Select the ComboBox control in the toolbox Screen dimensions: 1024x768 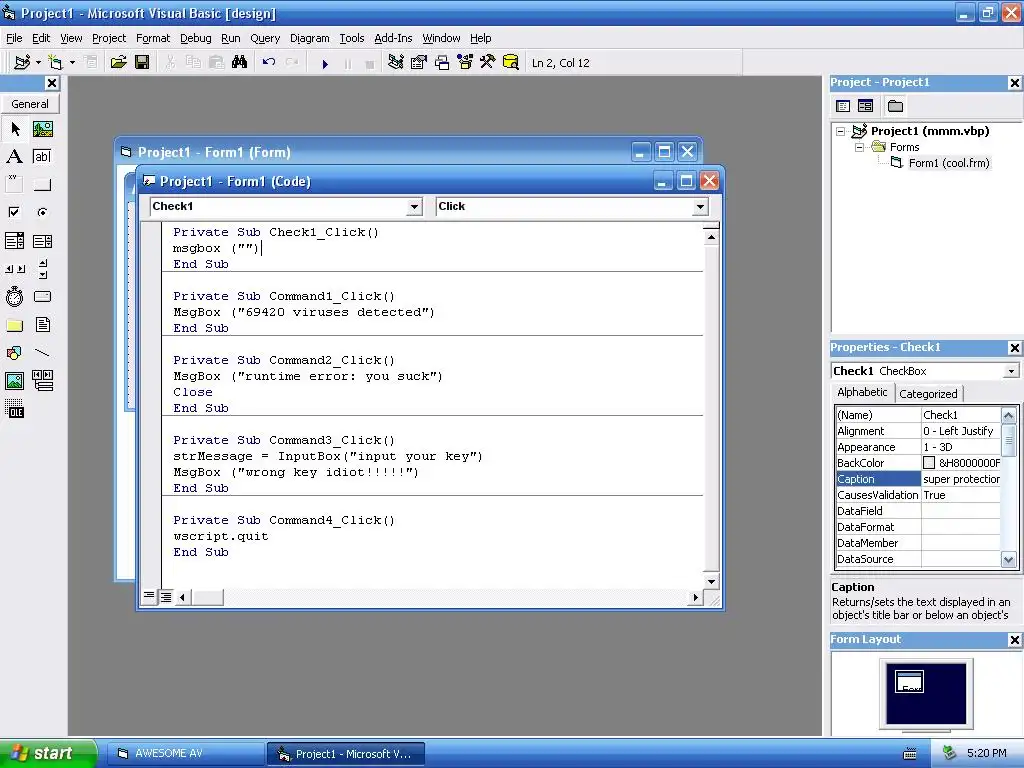pos(14,241)
